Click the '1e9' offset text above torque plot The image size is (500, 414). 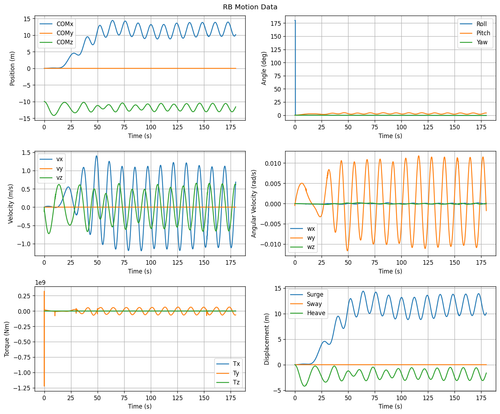coord(41,283)
